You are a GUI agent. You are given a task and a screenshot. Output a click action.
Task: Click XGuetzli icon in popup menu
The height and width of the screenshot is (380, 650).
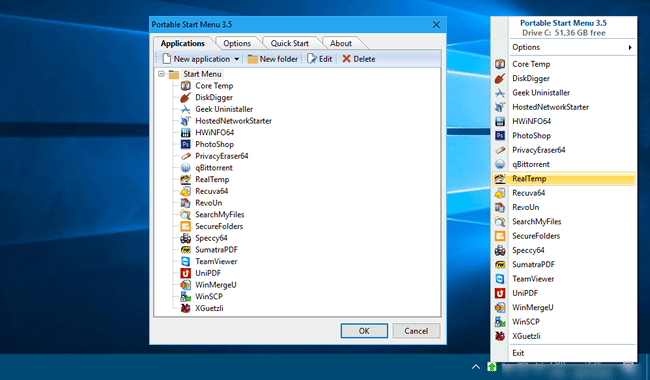(500, 336)
